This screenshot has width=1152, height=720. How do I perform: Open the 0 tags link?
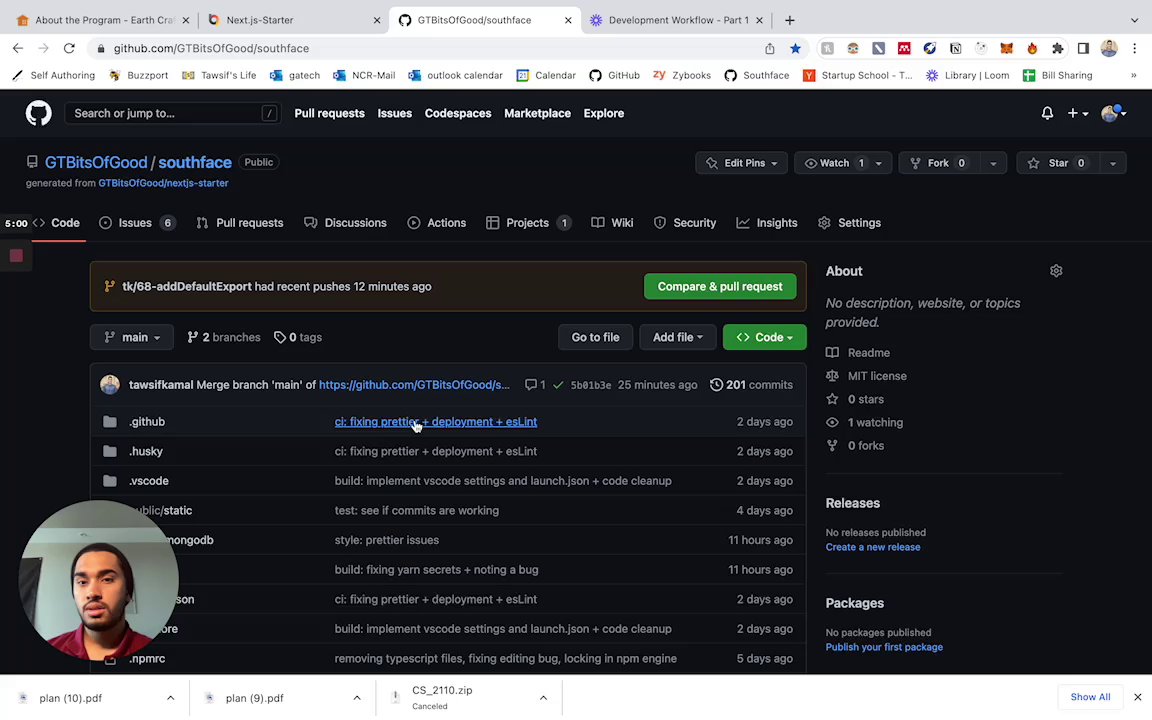tap(298, 337)
